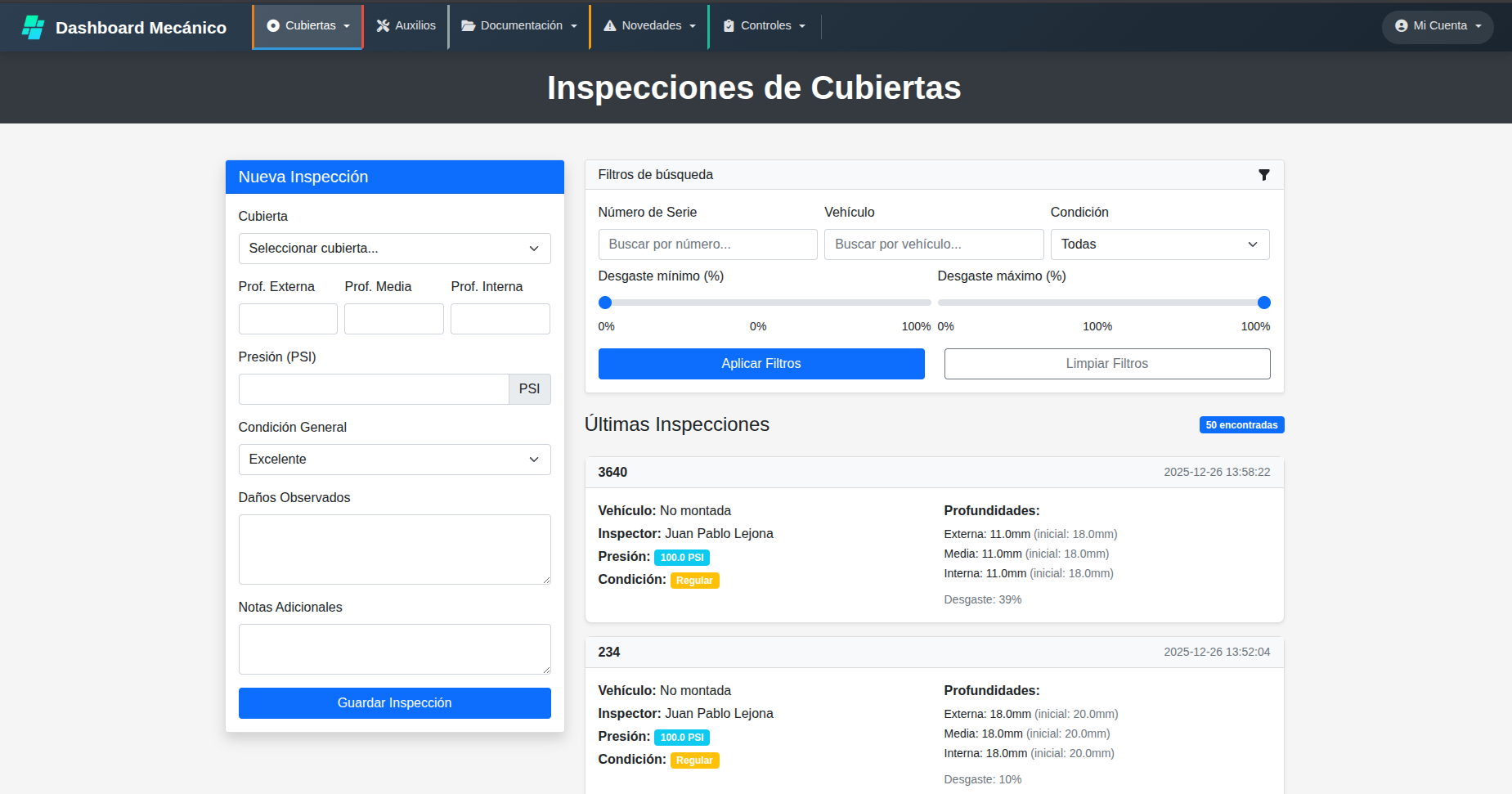Expand the Cubiertas navigation dropdown
The image size is (1512, 794).
click(307, 25)
